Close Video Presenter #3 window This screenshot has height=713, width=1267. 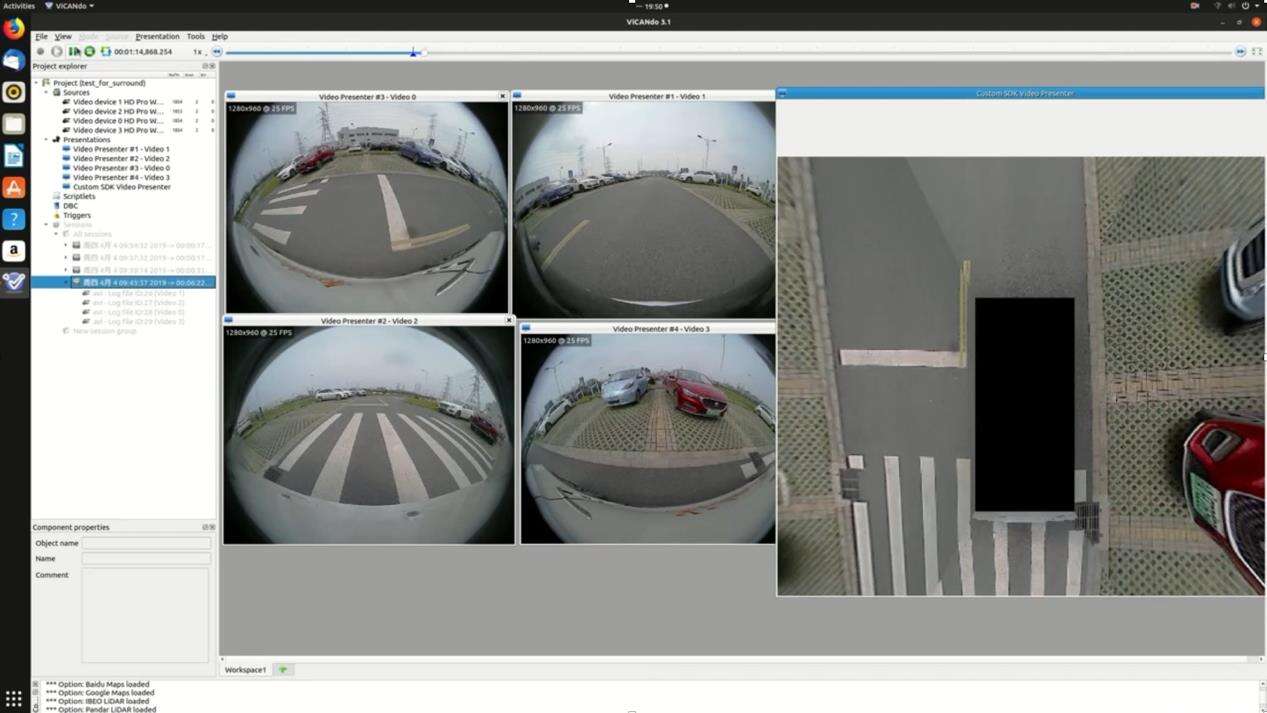[x=502, y=96]
